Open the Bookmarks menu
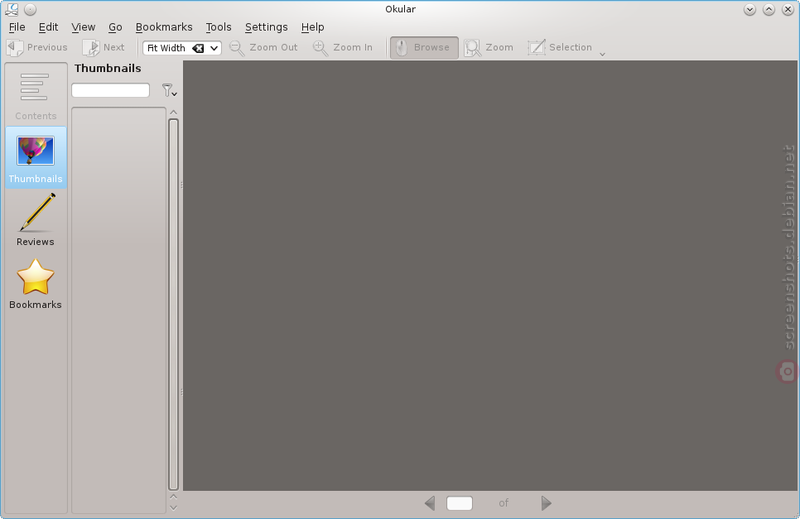This screenshot has height=519, width=800. click(x=164, y=27)
